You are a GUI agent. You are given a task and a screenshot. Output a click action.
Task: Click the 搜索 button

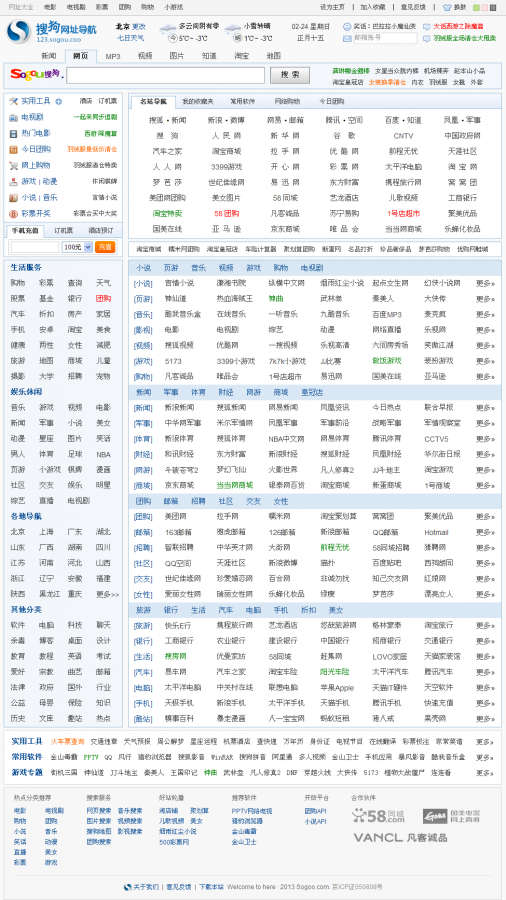pos(290,75)
